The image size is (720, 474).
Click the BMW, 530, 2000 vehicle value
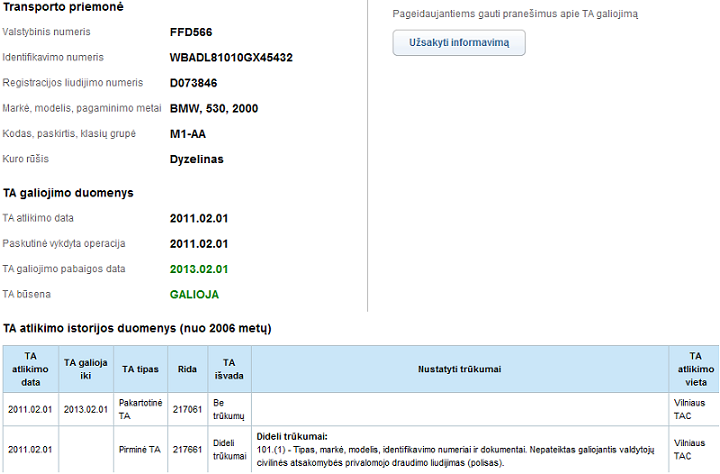pyautogui.click(x=214, y=108)
